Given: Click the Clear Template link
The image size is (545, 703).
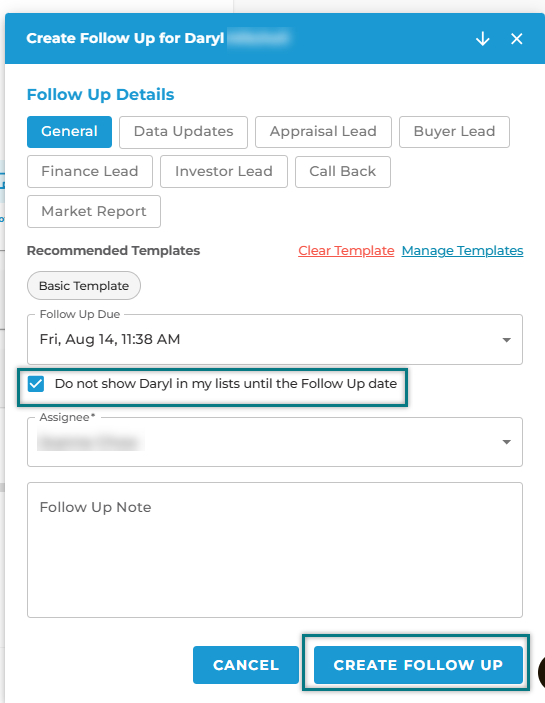Looking at the screenshot, I should (x=346, y=251).
